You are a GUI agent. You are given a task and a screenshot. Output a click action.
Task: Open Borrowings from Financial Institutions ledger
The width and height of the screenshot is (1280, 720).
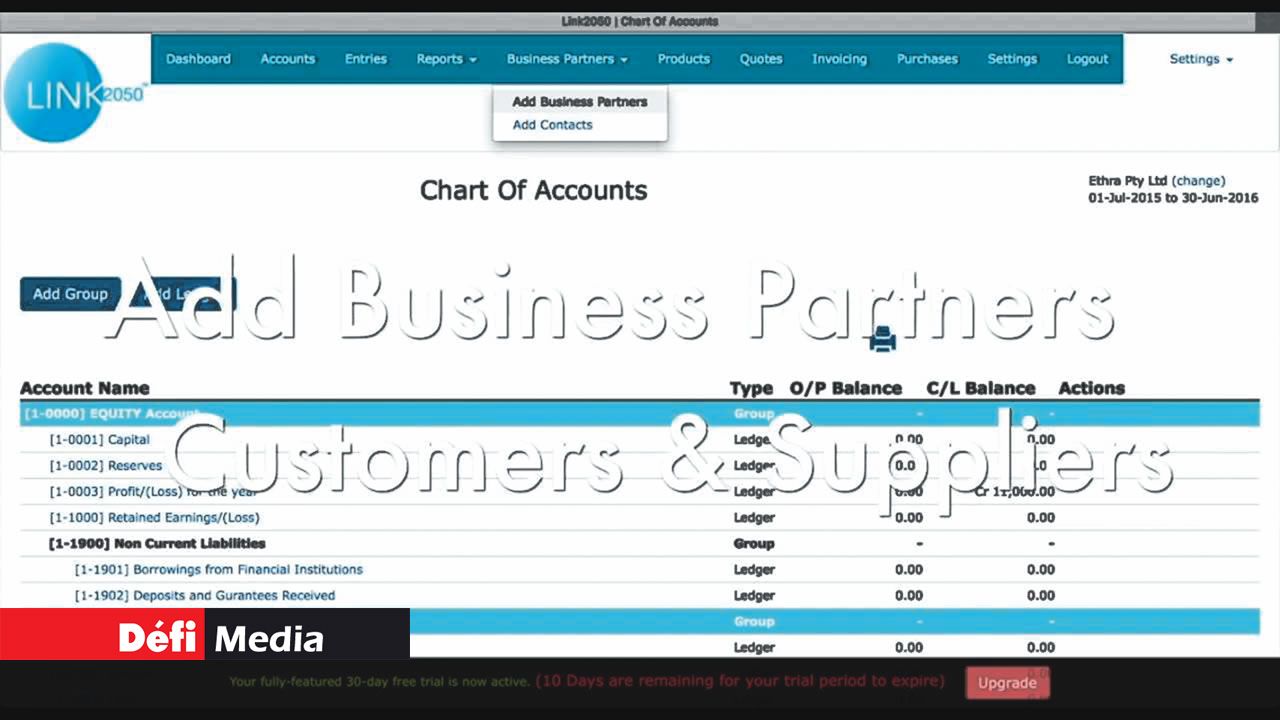coord(219,570)
